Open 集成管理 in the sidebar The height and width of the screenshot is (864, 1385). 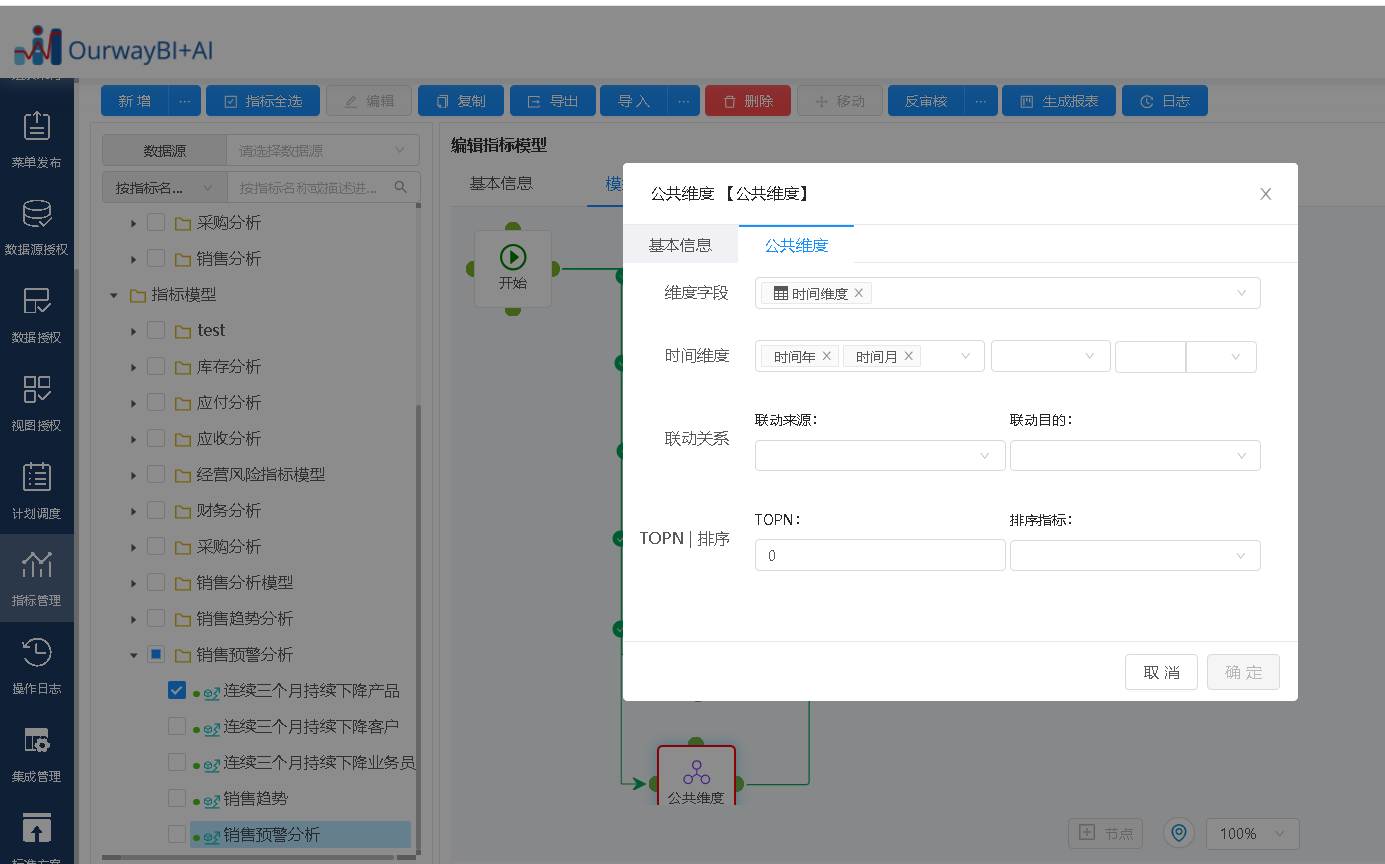click(x=36, y=754)
